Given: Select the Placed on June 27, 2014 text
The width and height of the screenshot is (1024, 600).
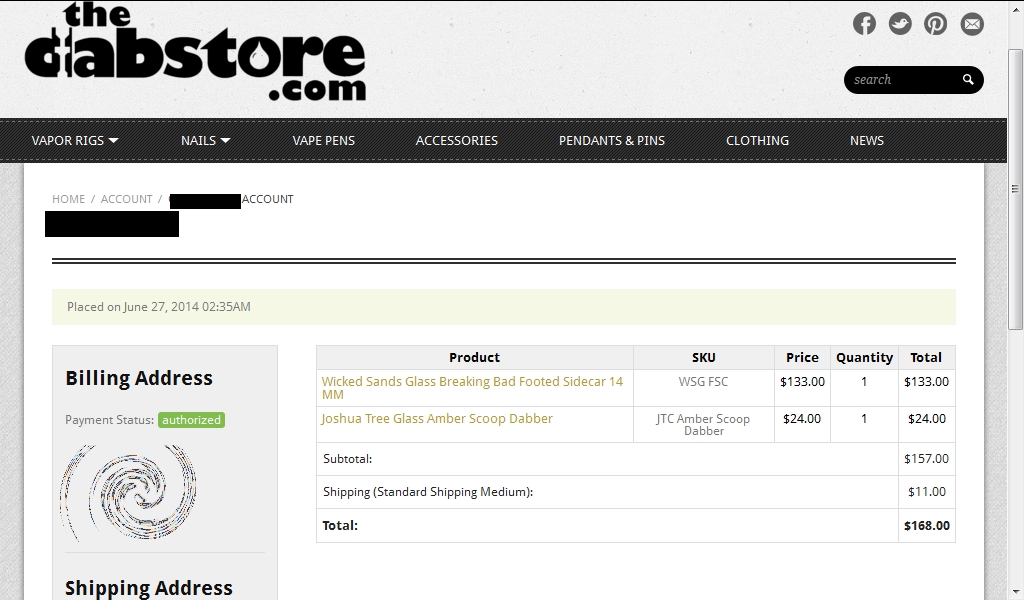Looking at the screenshot, I should 159,307.
